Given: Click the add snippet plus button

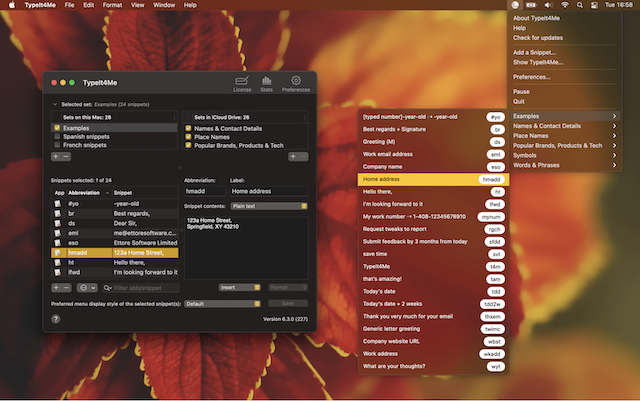Looking at the screenshot, I should tap(56, 287).
